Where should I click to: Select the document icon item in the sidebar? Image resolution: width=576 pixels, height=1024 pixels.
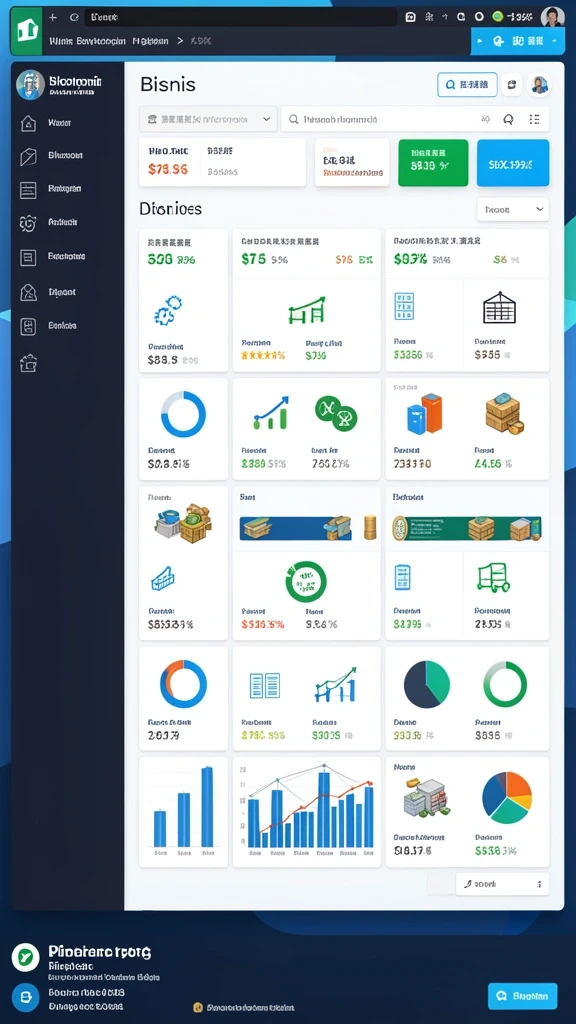click(28, 257)
